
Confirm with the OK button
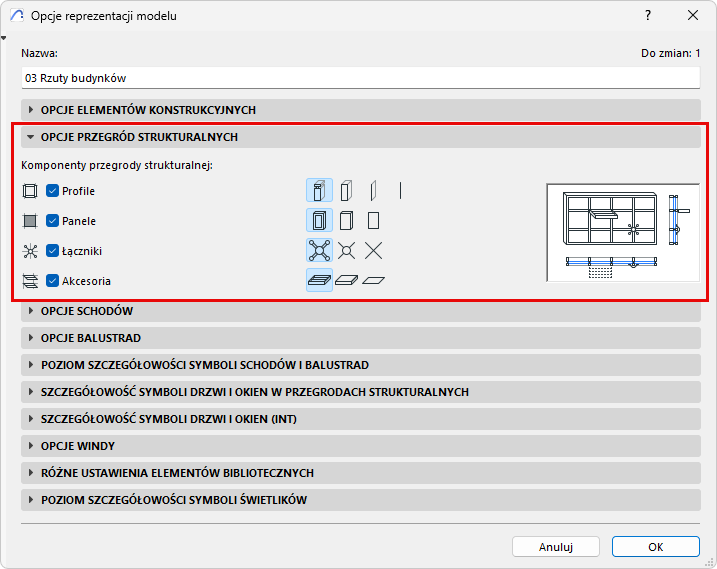(x=656, y=547)
